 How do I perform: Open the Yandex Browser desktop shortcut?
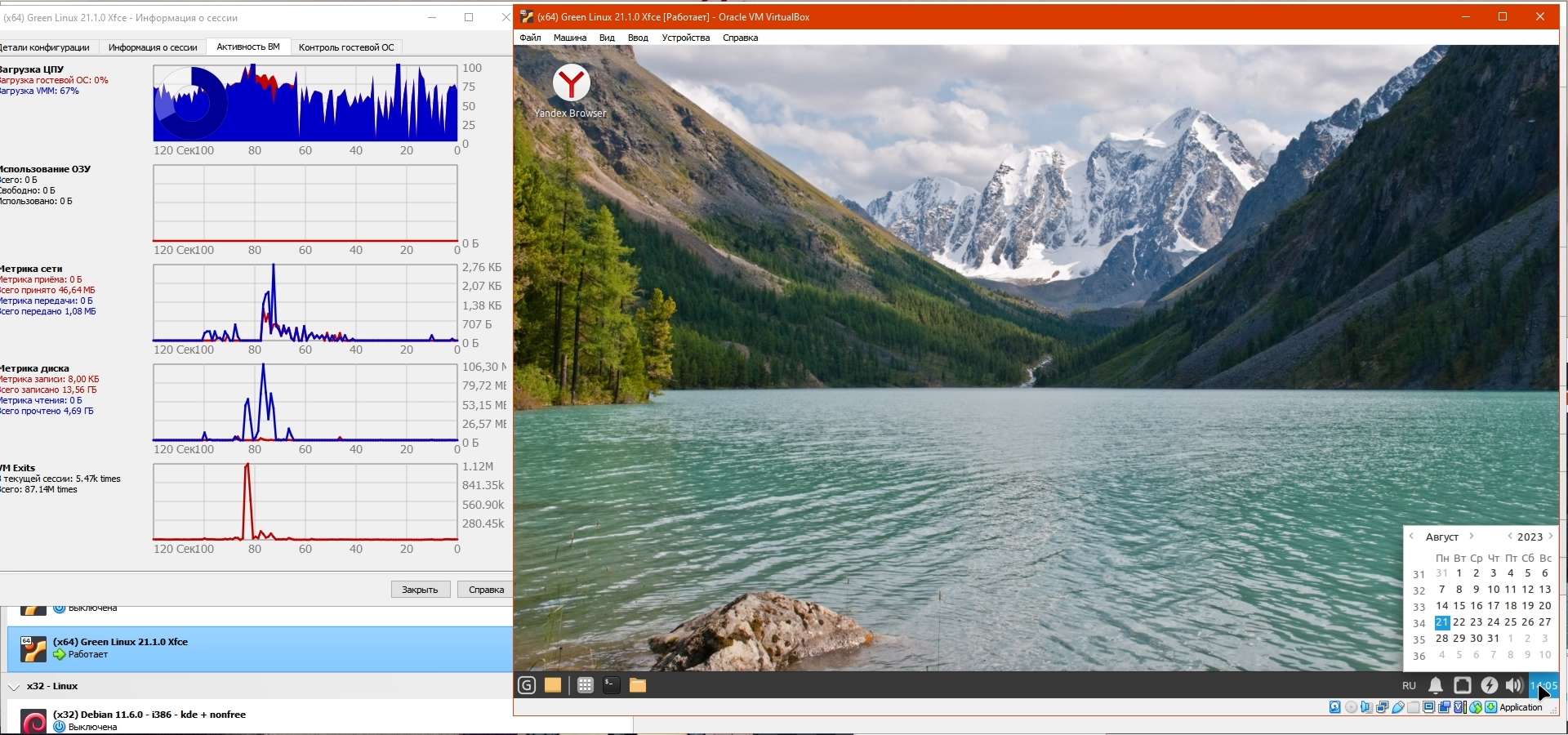click(x=571, y=91)
